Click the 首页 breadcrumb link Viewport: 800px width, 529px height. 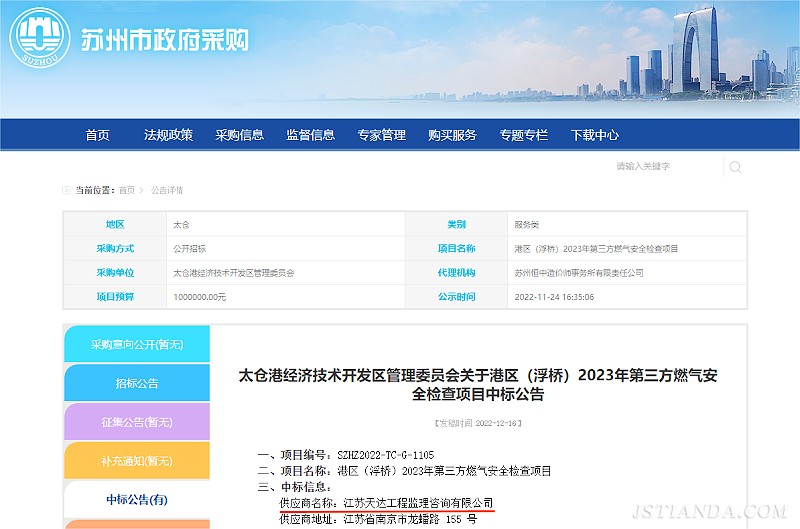126,190
